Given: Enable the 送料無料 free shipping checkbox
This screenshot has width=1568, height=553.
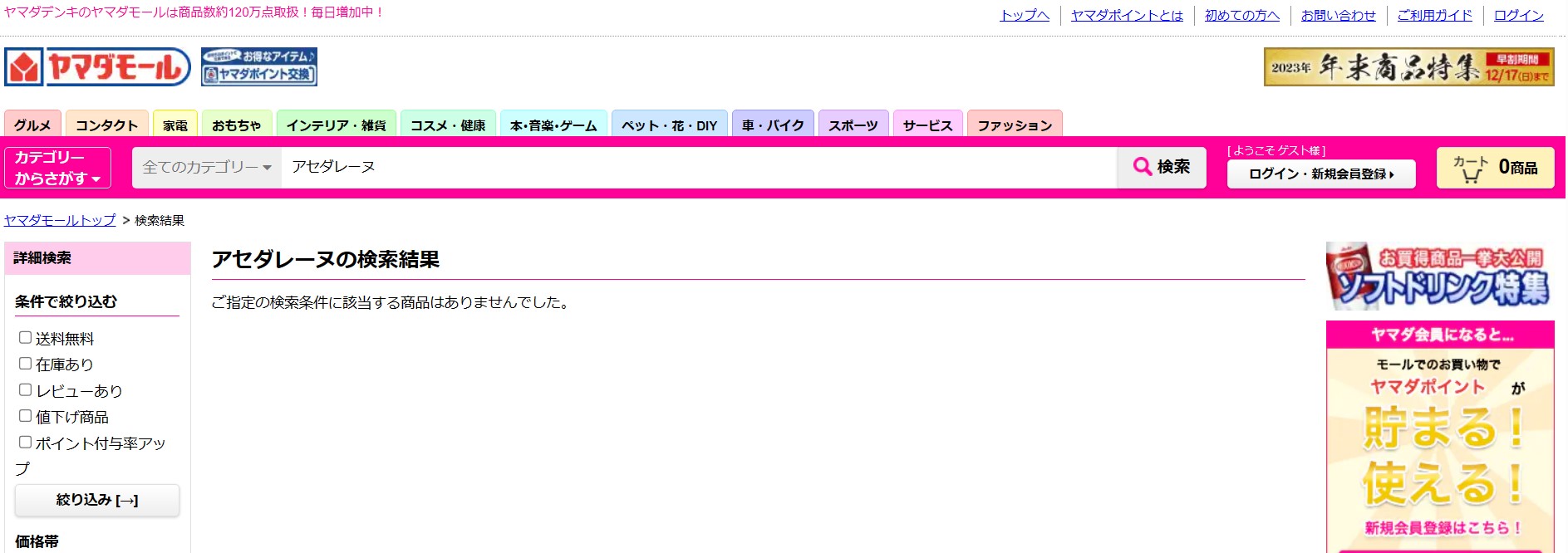Looking at the screenshot, I should tap(26, 338).
